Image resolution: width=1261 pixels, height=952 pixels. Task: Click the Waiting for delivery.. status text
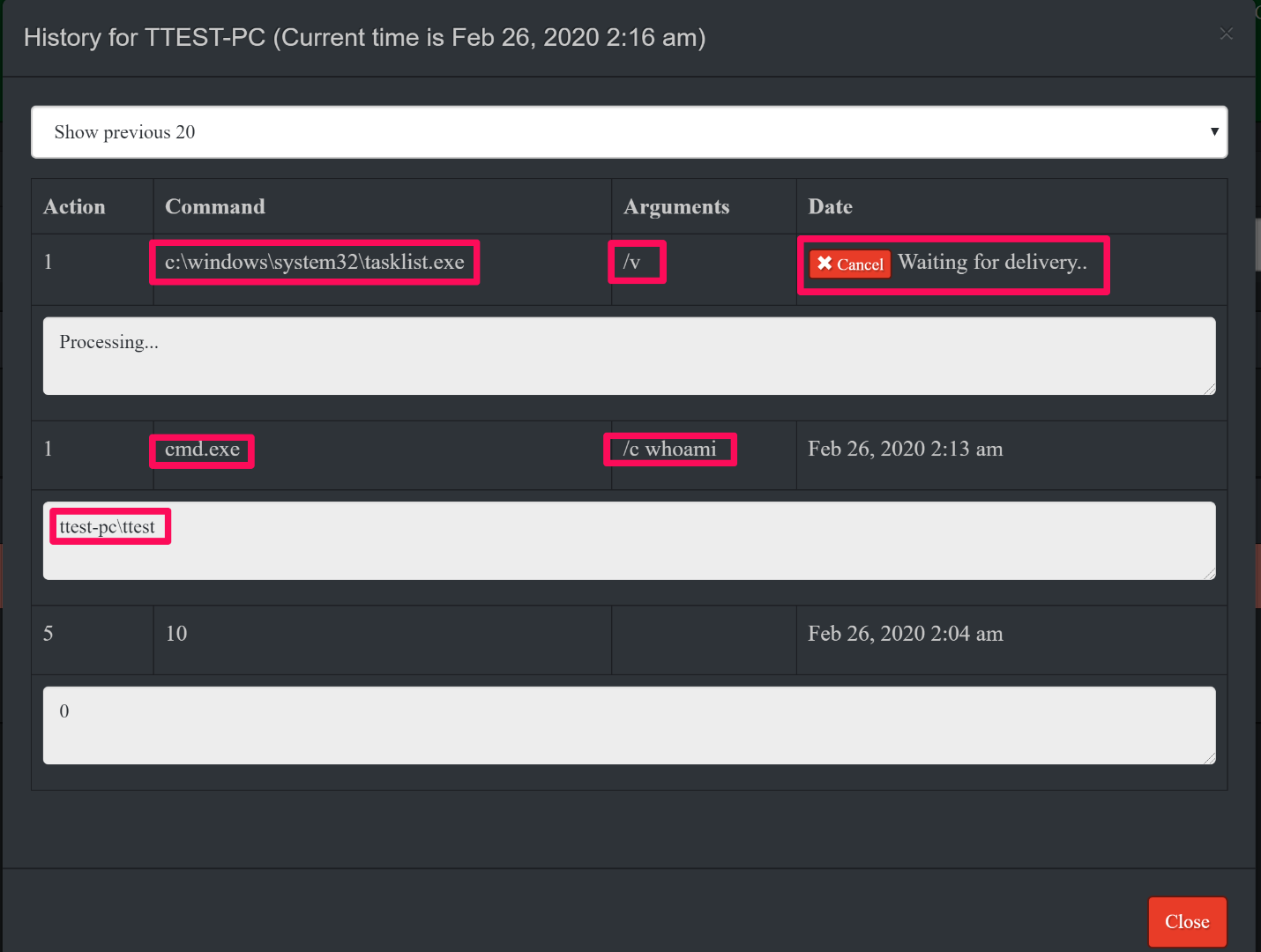(x=992, y=263)
